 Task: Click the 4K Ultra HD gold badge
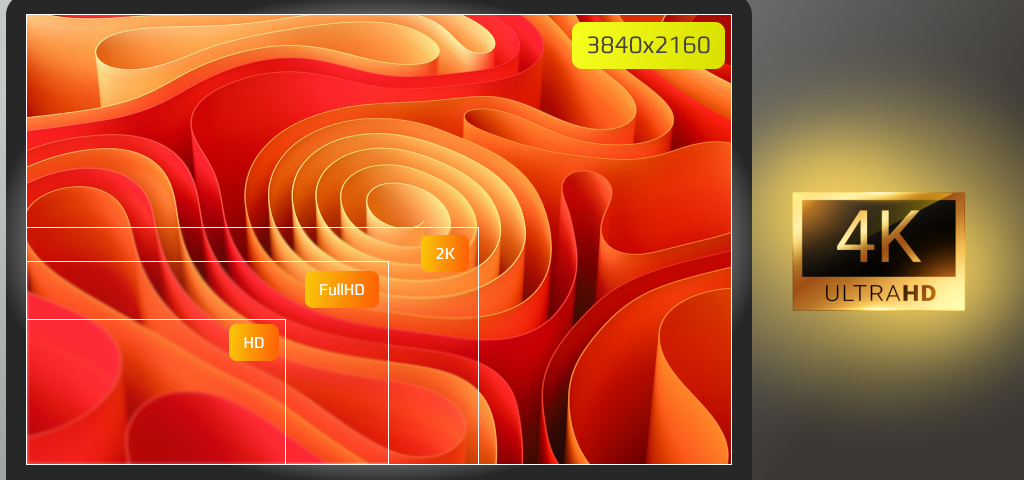(878, 251)
